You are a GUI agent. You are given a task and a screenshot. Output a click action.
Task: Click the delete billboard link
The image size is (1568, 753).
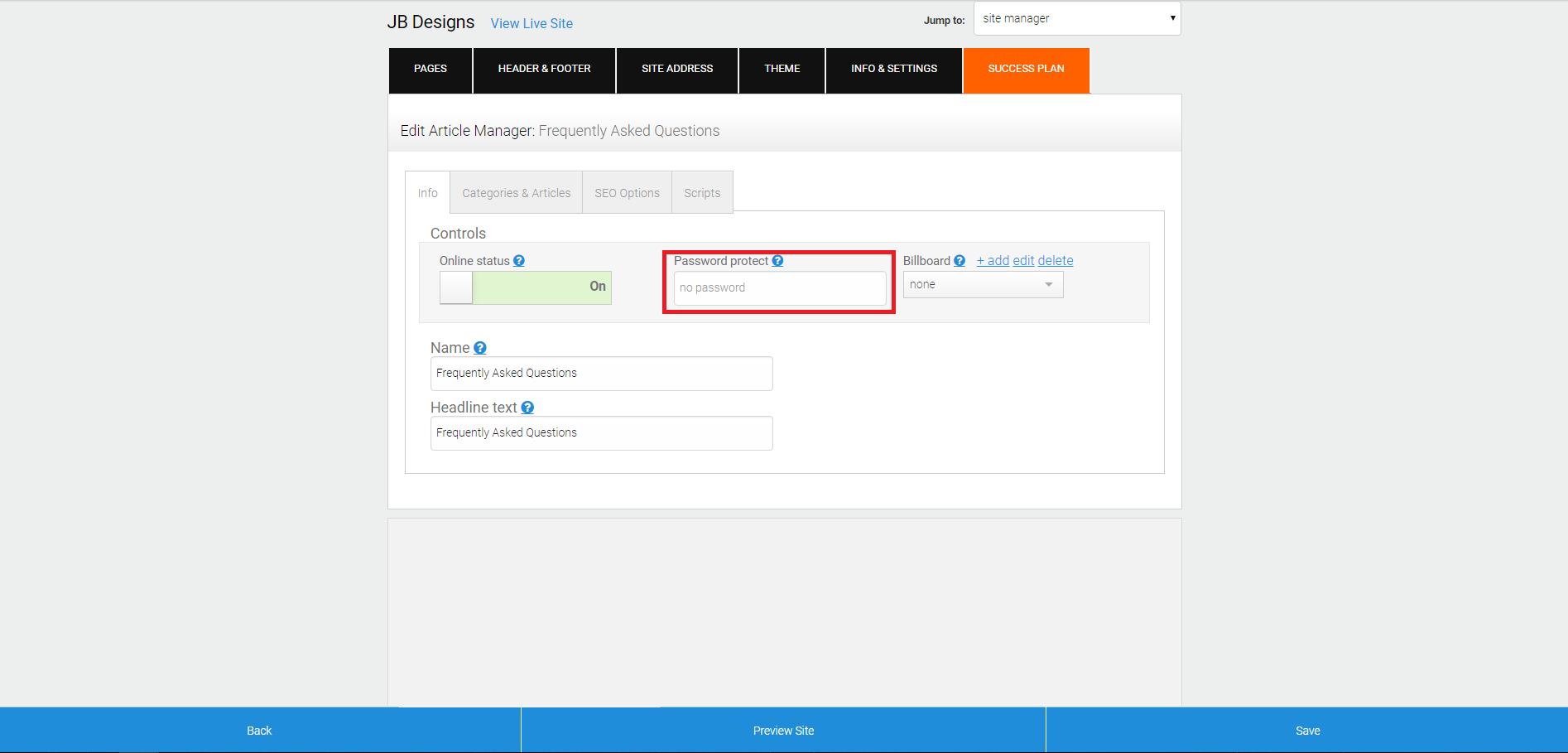[x=1056, y=261]
